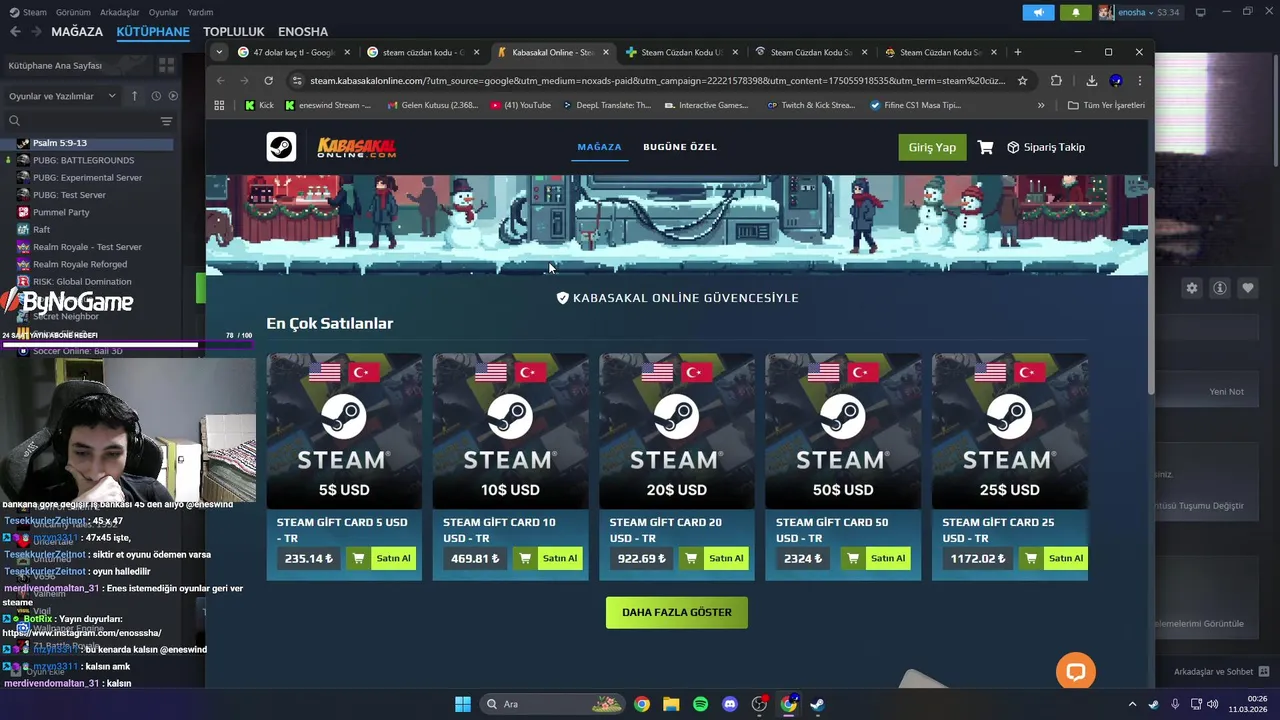
Task: Select Pummel Party in the game list
Action: tap(61, 212)
